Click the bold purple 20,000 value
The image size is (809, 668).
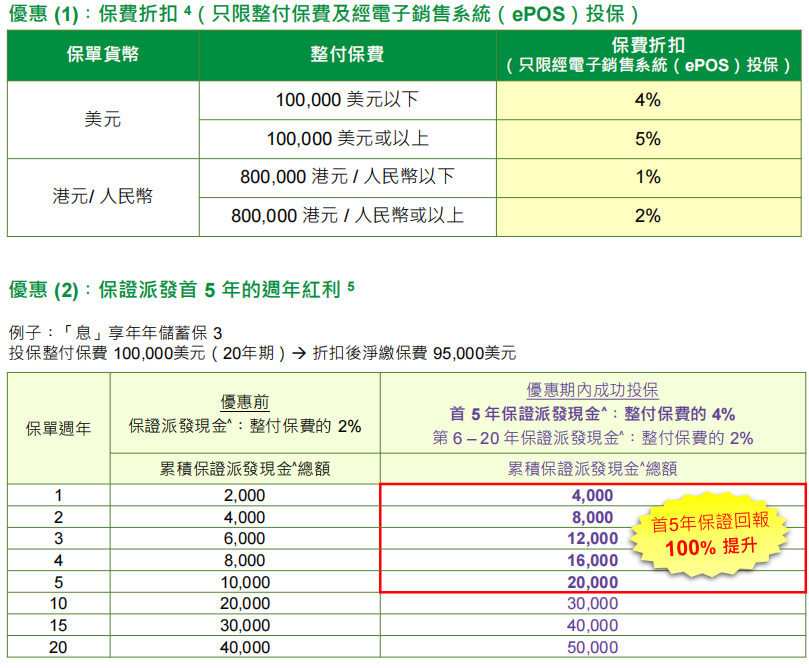click(x=592, y=582)
